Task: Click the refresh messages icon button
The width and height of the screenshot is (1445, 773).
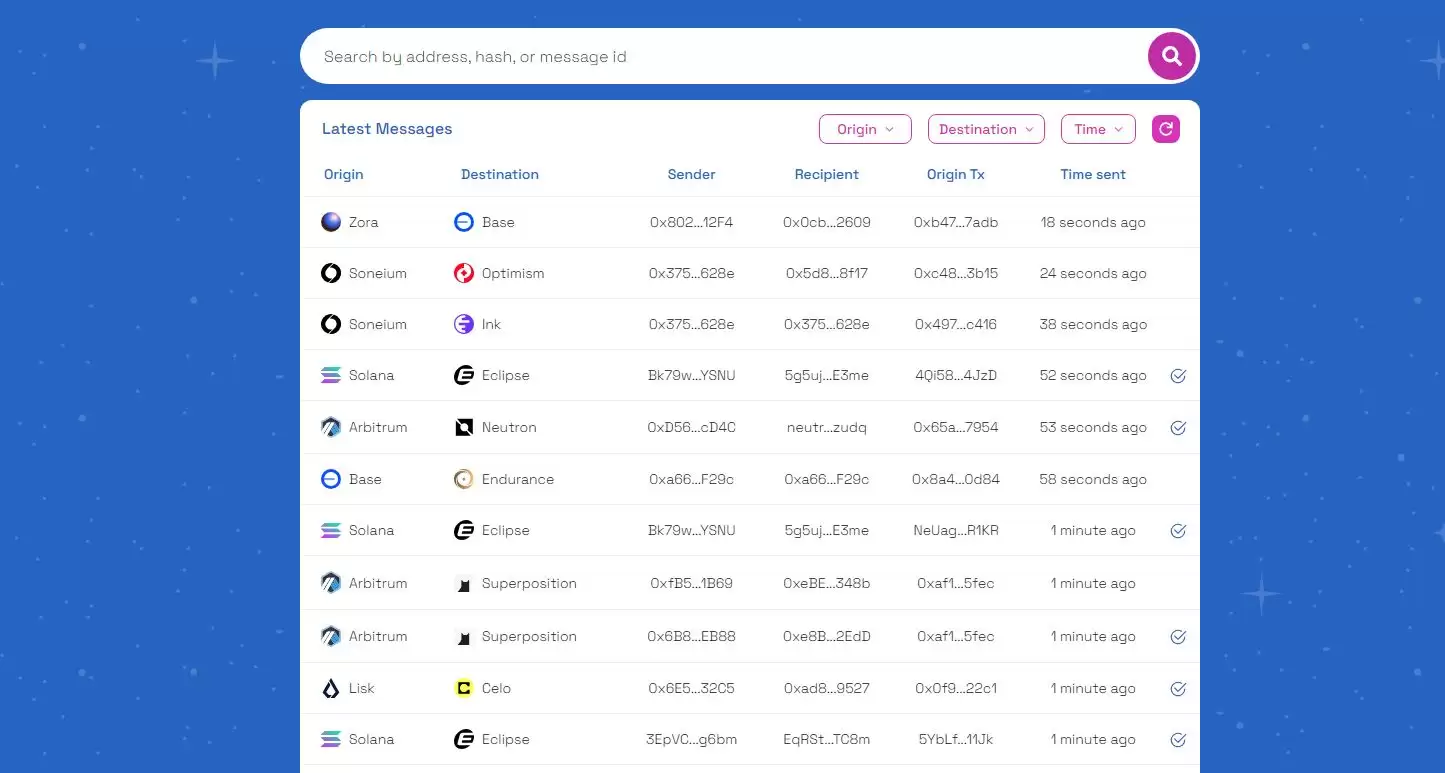Action: pyautogui.click(x=1166, y=129)
